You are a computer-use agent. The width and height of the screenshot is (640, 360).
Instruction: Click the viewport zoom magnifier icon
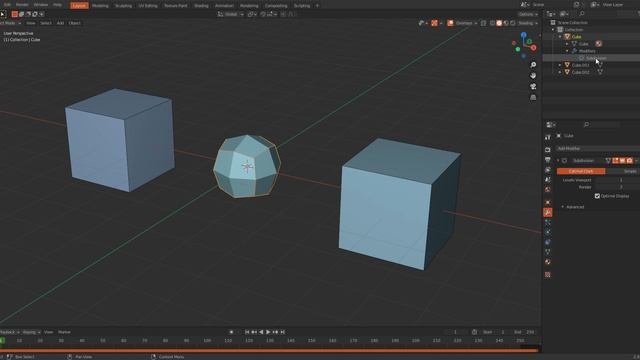533,65
